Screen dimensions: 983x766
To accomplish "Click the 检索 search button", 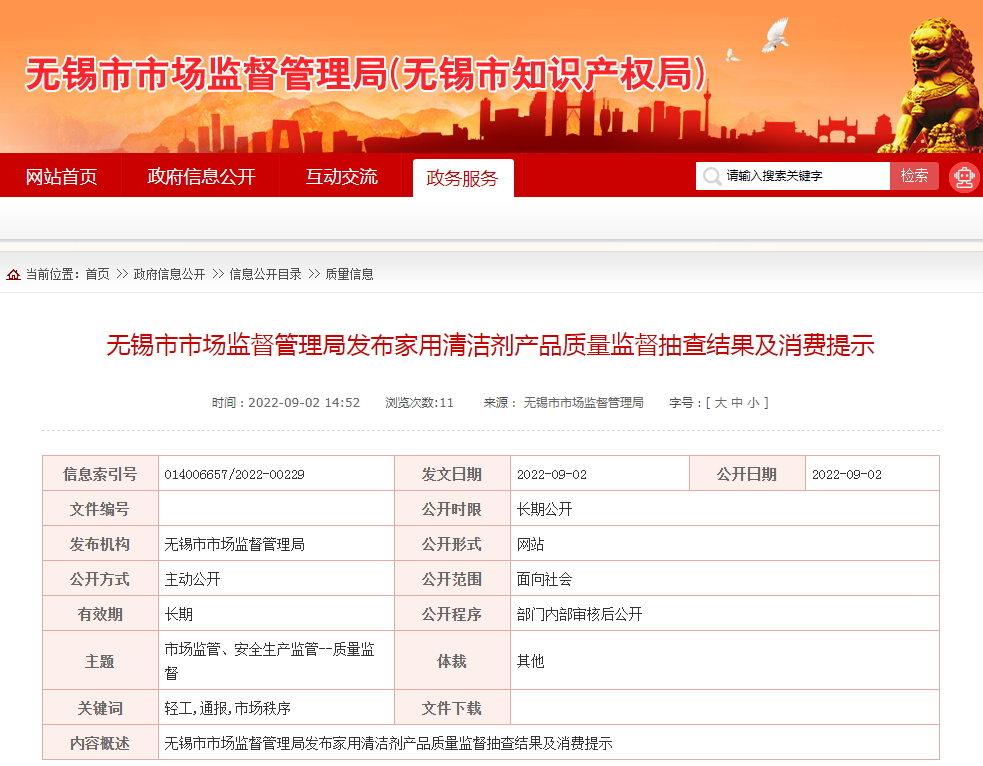I will [914, 176].
